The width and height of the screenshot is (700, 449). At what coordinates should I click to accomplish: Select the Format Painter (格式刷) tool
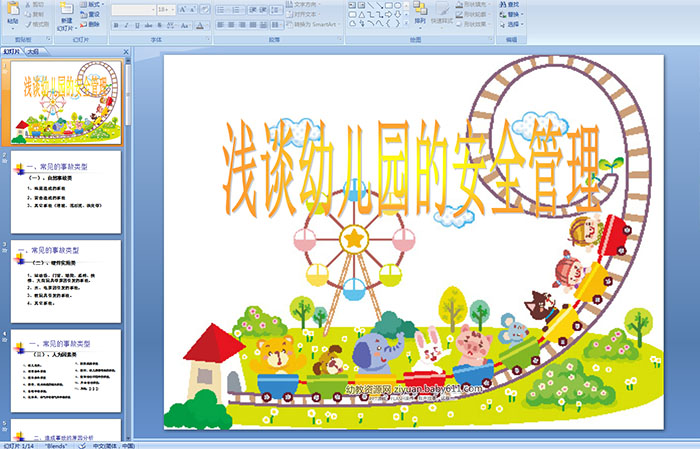click(37, 24)
